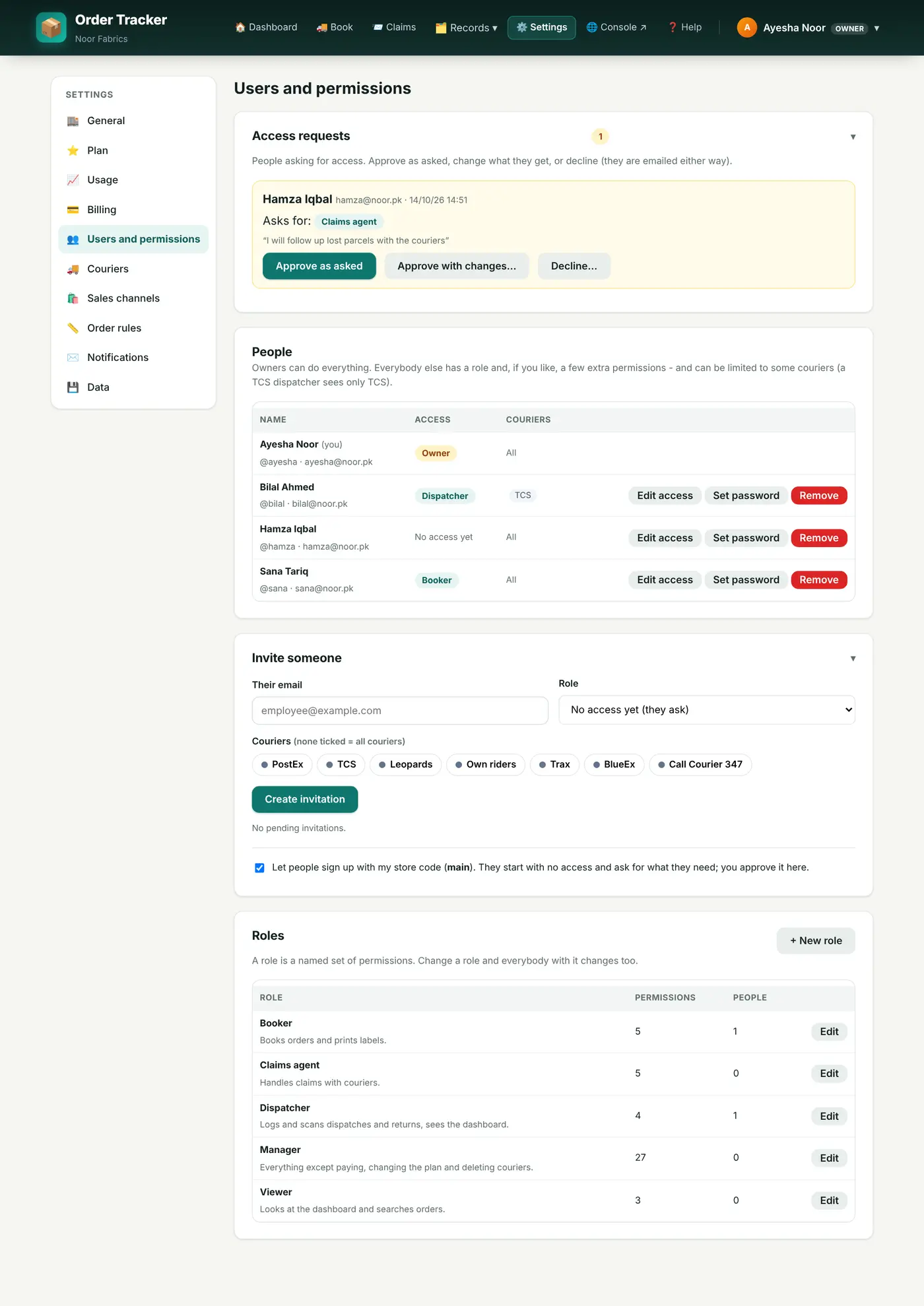Click the Console globe icon
Image resolution: width=924 pixels, height=1306 pixels.
592,27
